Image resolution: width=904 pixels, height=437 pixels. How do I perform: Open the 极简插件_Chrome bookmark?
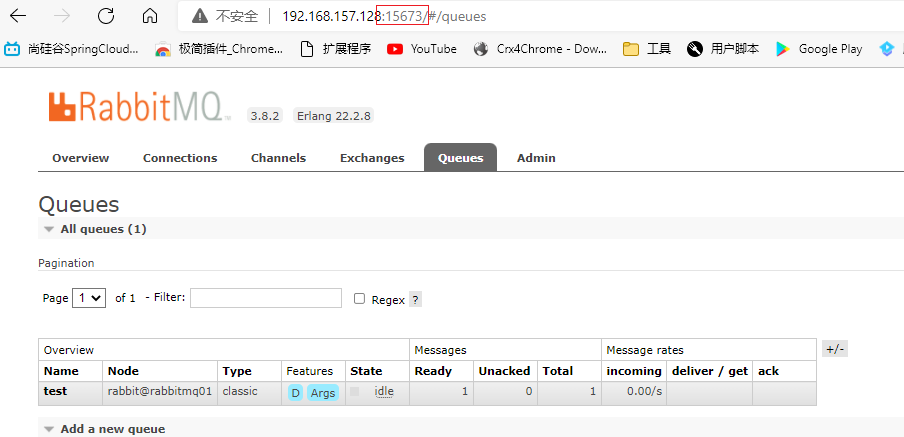point(219,49)
